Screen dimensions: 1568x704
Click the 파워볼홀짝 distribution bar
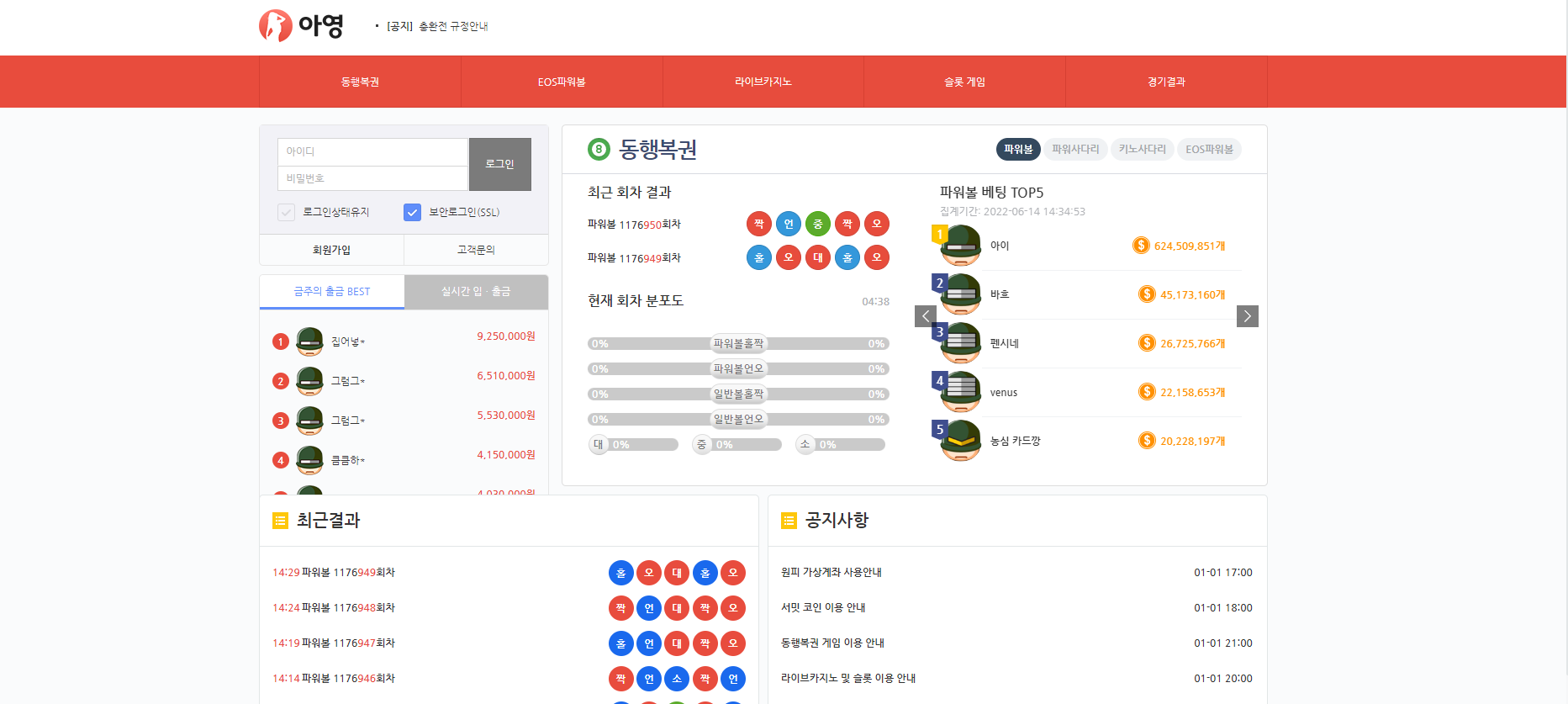pos(738,343)
